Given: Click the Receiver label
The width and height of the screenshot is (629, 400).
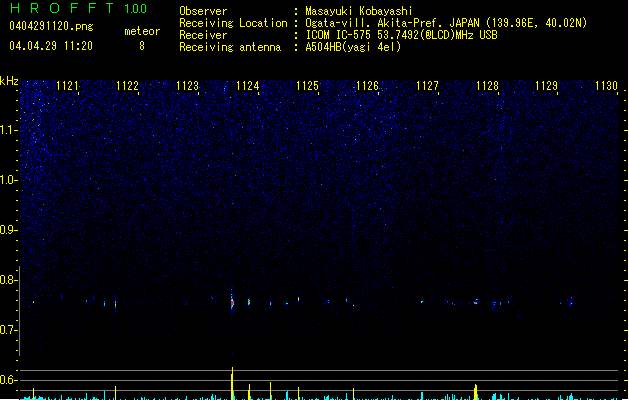Looking at the screenshot, I should tap(203, 35).
